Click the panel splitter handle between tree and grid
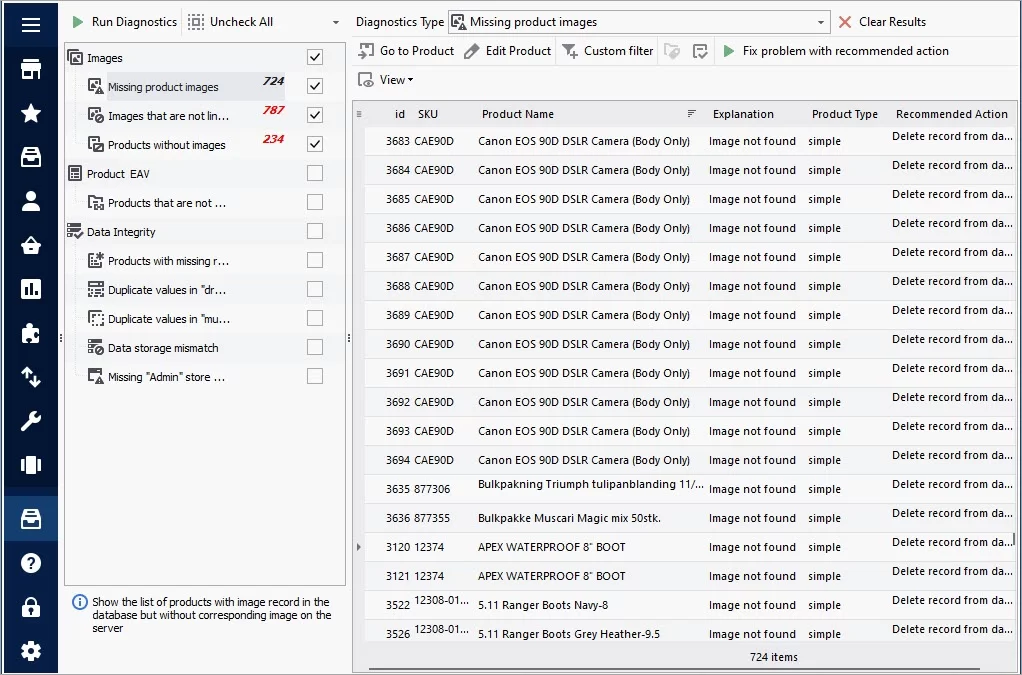 pos(349,338)
